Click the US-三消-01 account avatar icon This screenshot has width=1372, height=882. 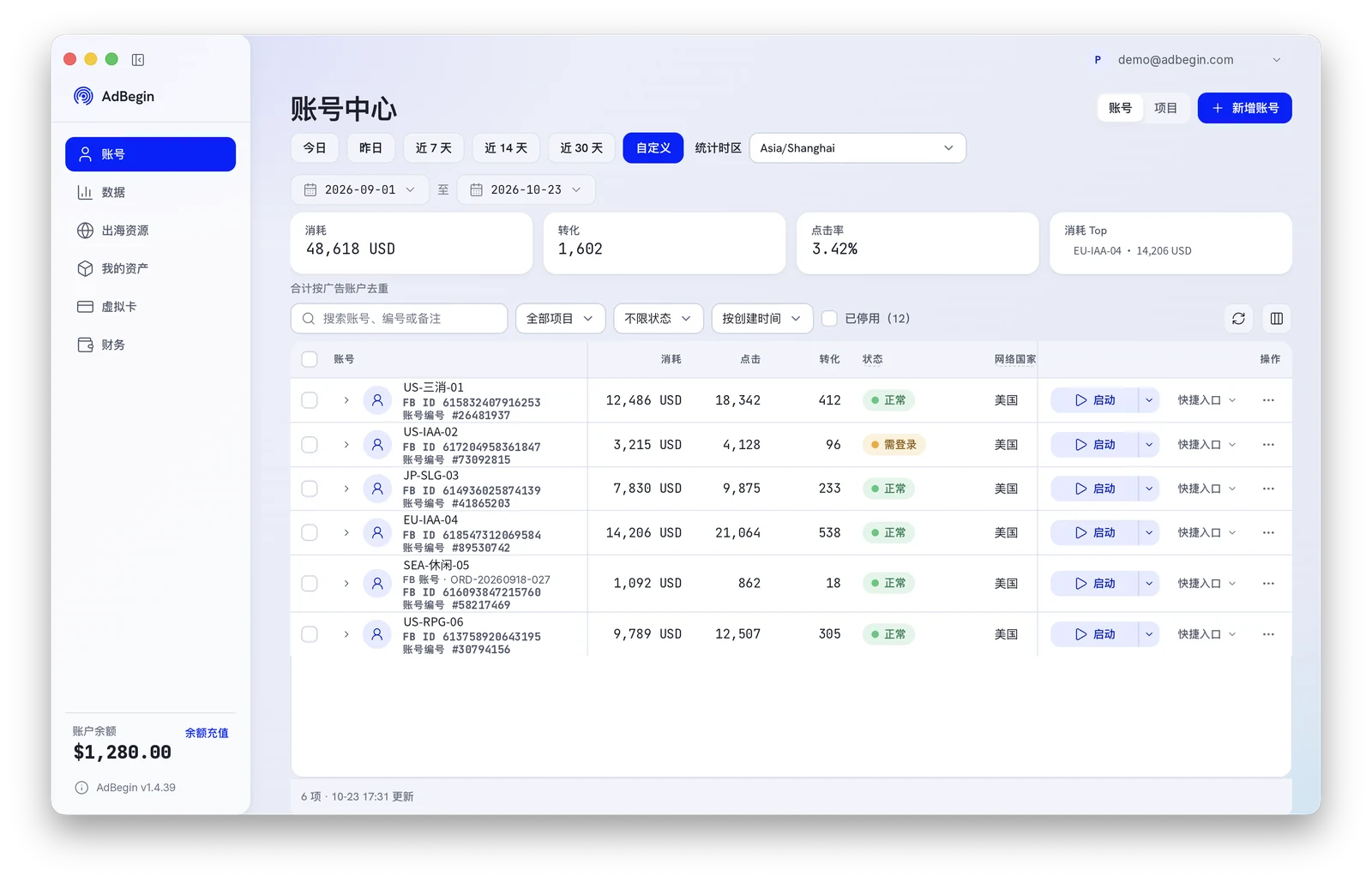click(x=377, y=400)
